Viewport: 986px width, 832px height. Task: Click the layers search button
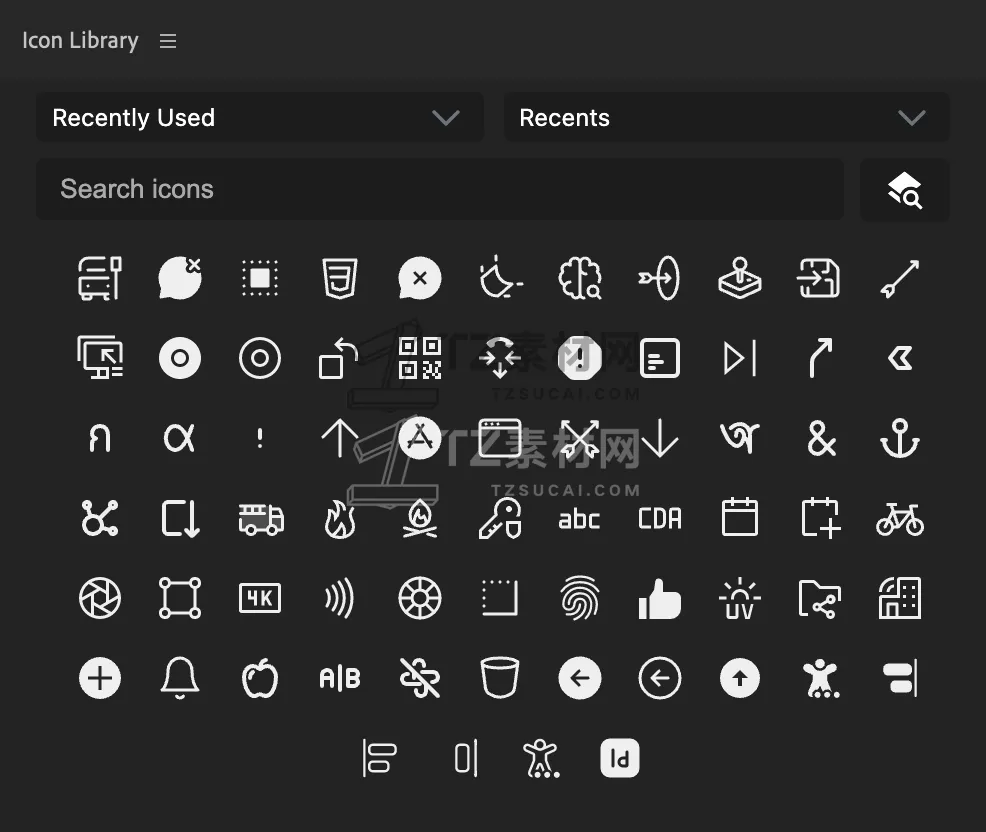point(904,190)
